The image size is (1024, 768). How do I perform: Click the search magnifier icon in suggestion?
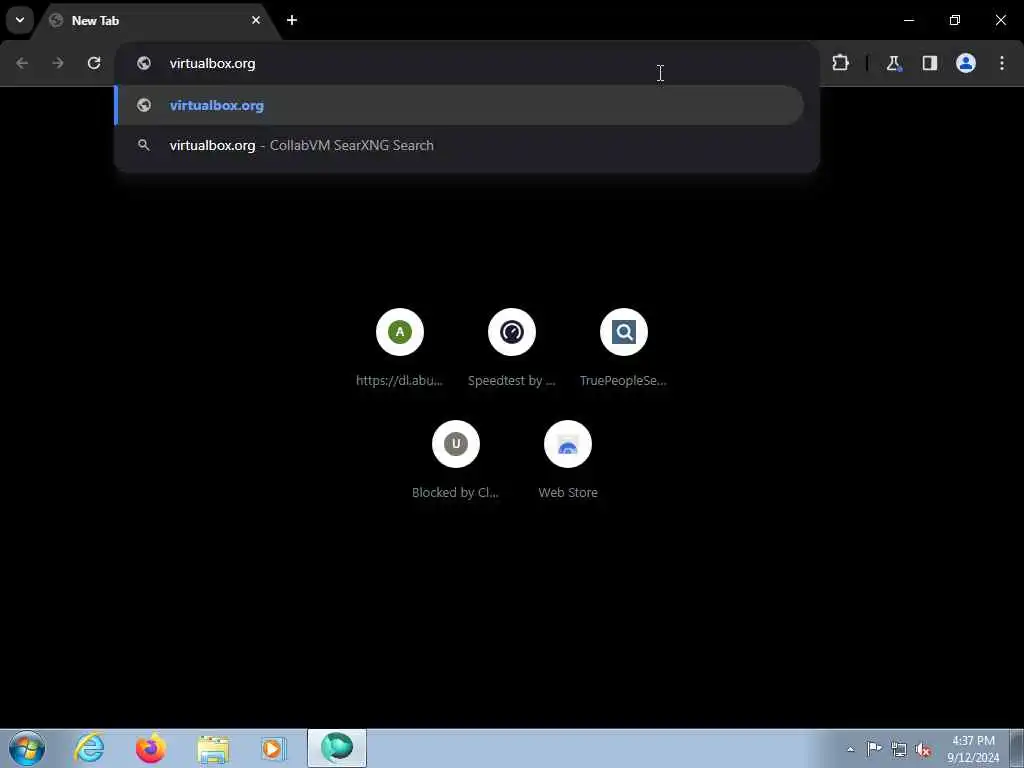coord(144,145)
